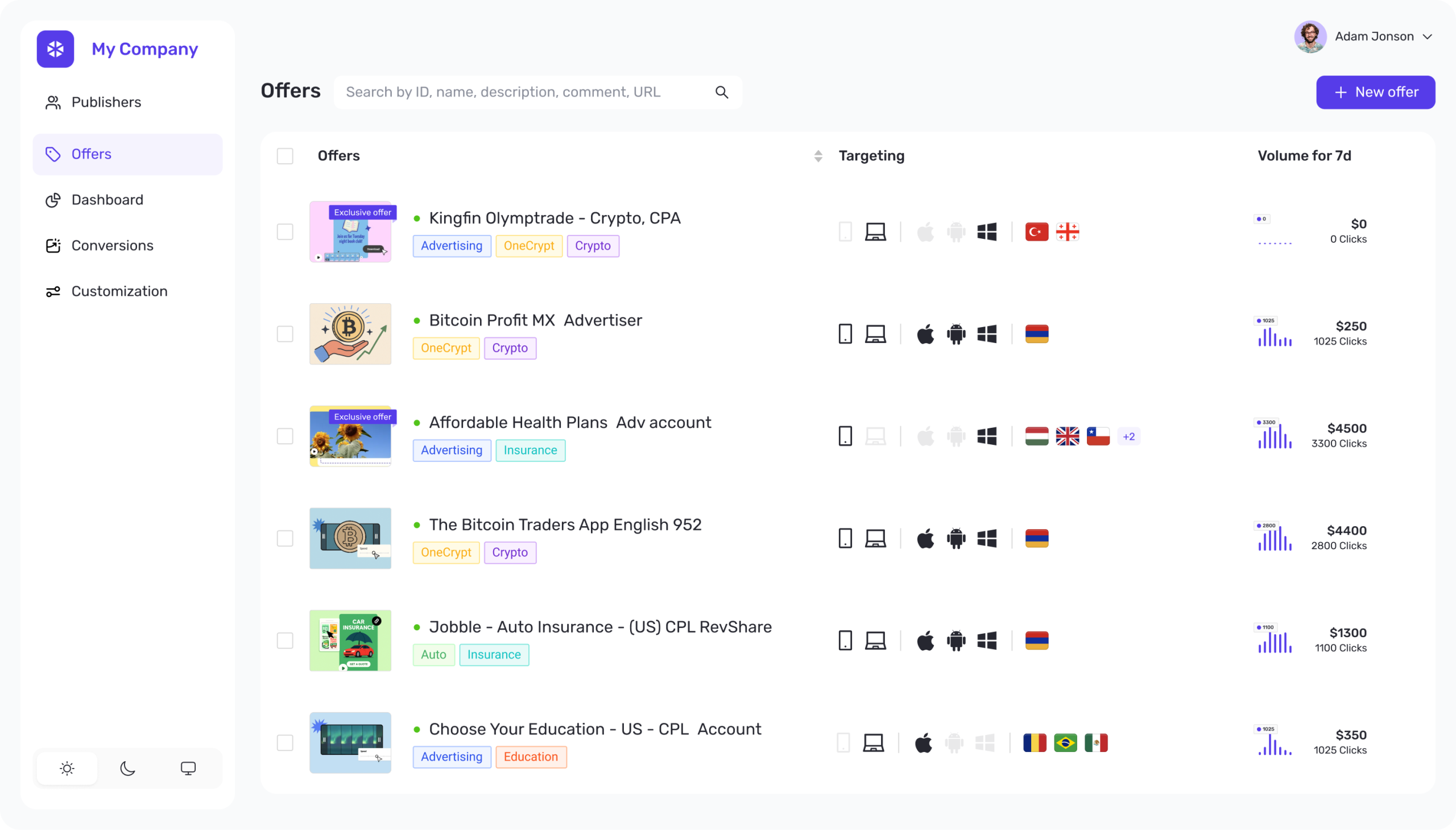Screen dimensions: 1456x830
Task: Click Brazil flag in Choose Your Education row
Action: point(1065,743)
